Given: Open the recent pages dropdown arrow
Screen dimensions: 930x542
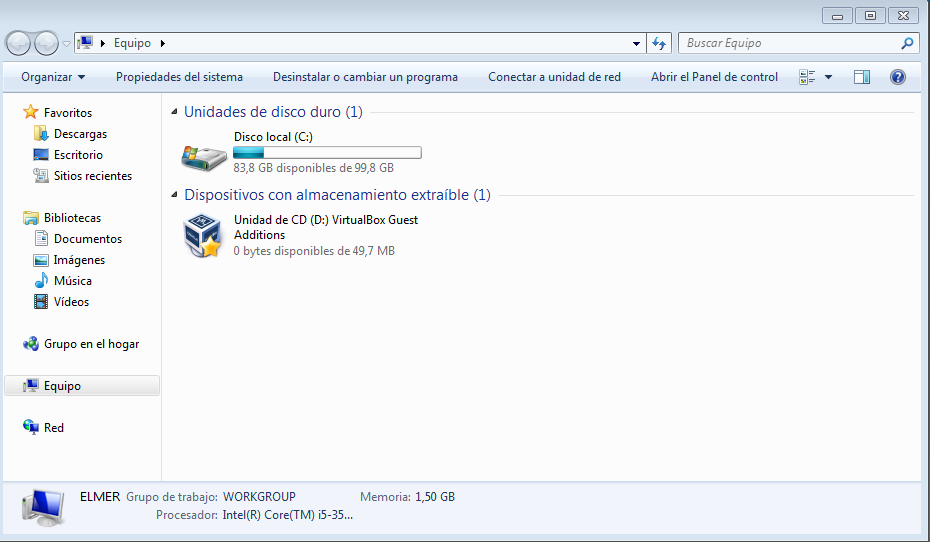Looking at the screenshot, I should pyautogui.click(x=66, y=43).
